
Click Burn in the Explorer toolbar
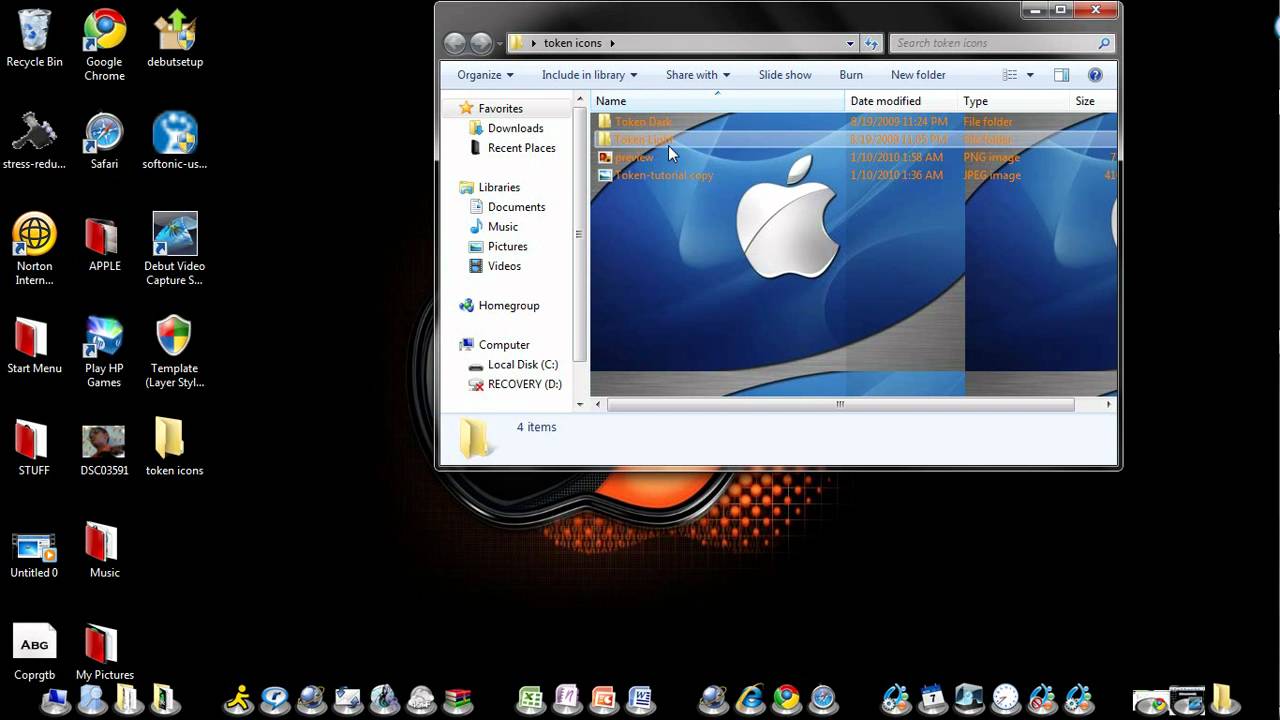pos(851,75)
